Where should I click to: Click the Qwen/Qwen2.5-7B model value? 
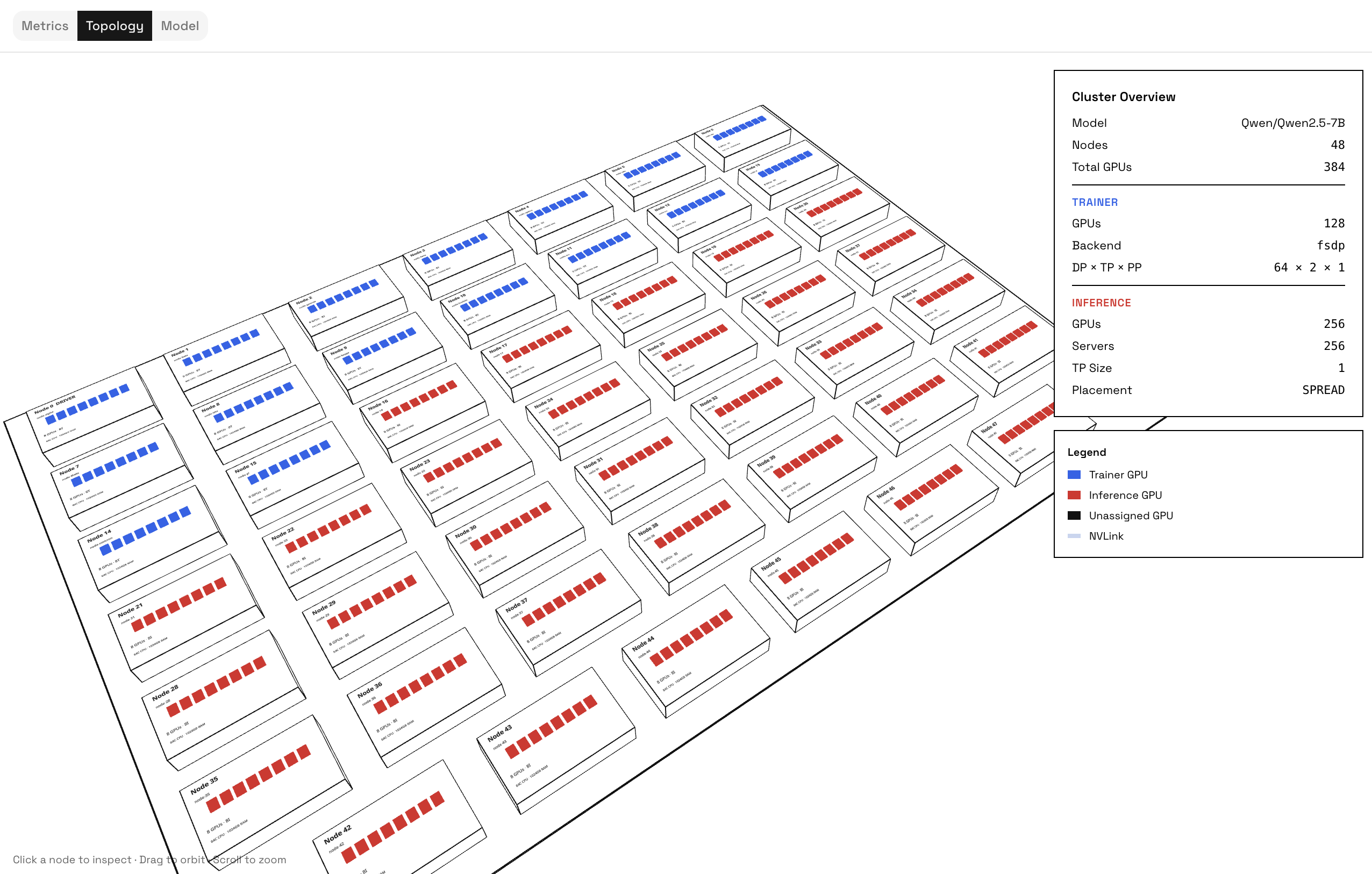[x=1293, y=123]
